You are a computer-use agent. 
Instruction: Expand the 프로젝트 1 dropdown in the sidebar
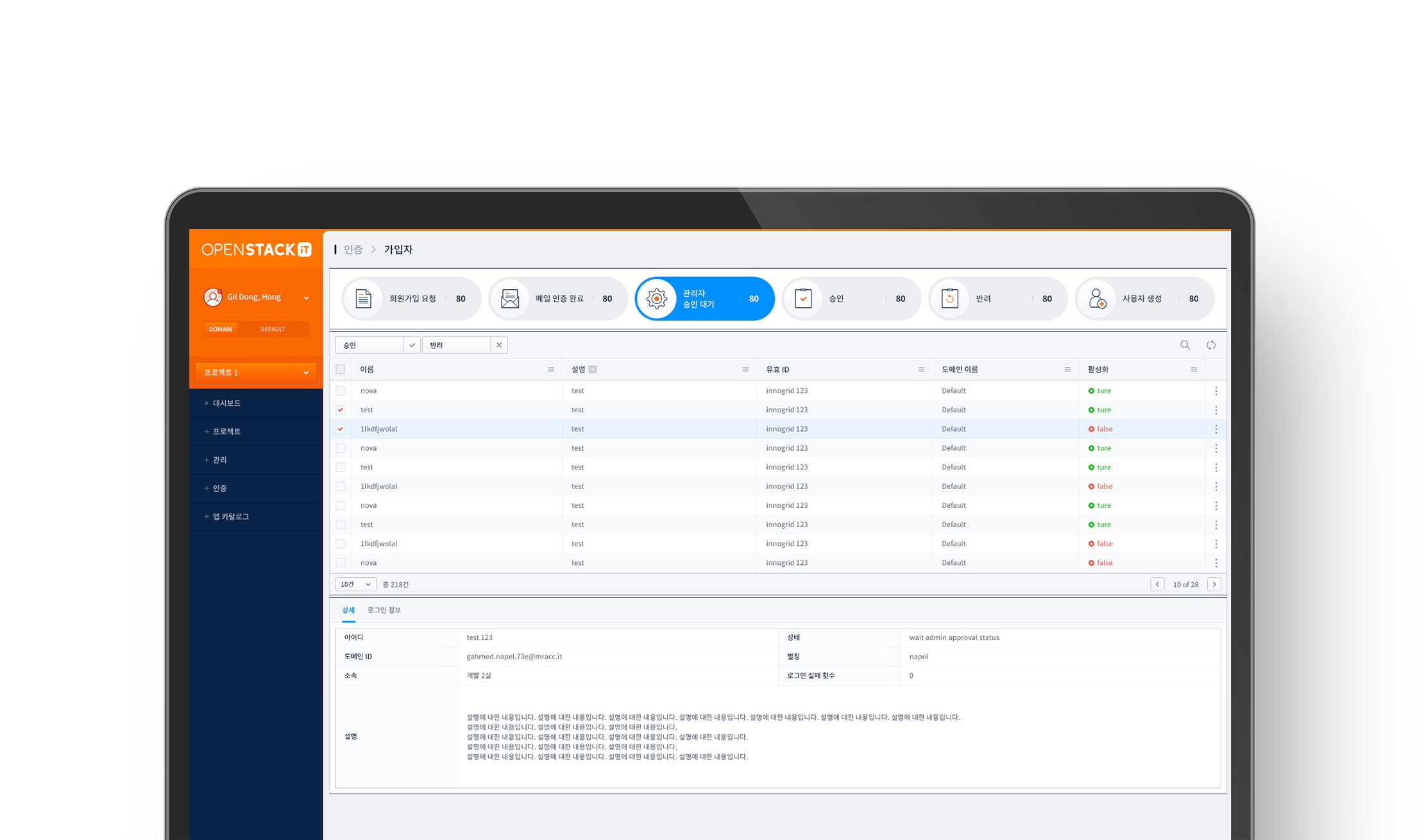306,373
